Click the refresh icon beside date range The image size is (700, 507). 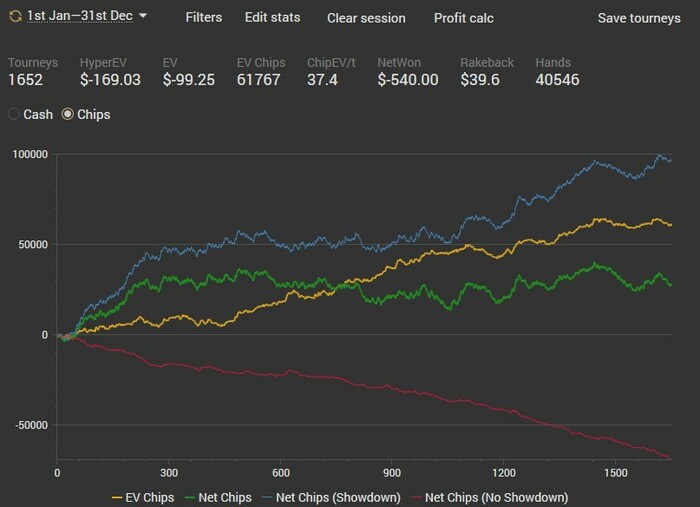(15, 17)
